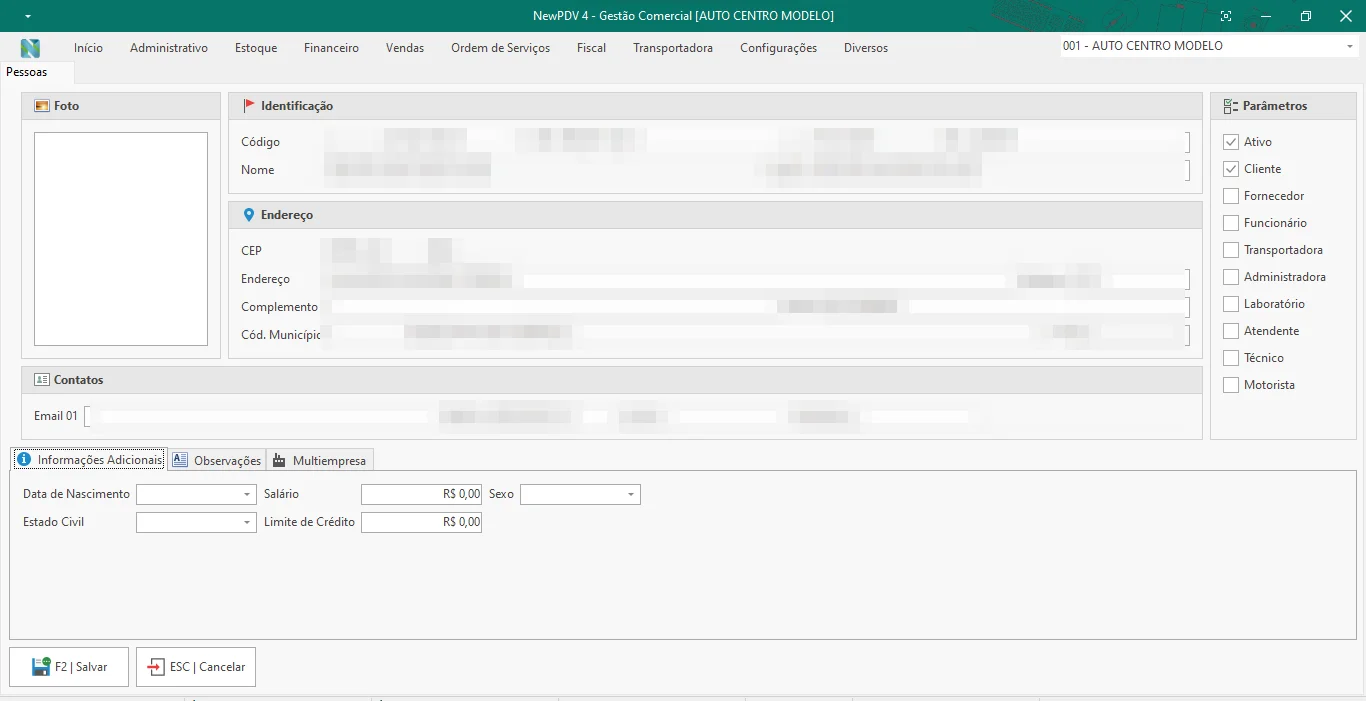Viewport: 1366px width, 701px height.
Task: Open the Diversos menu
Action: (866, 48)
